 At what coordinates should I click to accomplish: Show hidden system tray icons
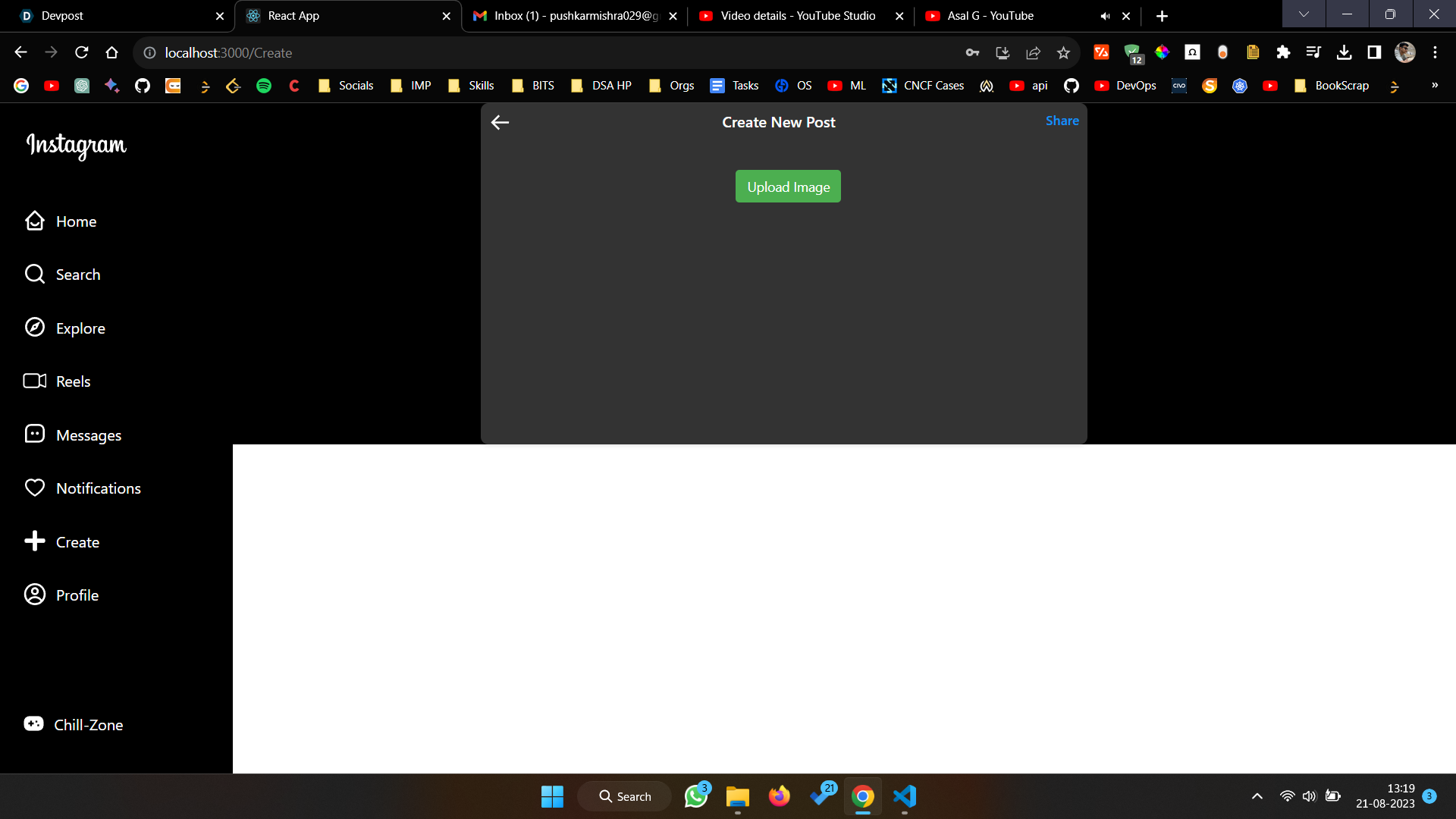click(x=1257, y=796)
